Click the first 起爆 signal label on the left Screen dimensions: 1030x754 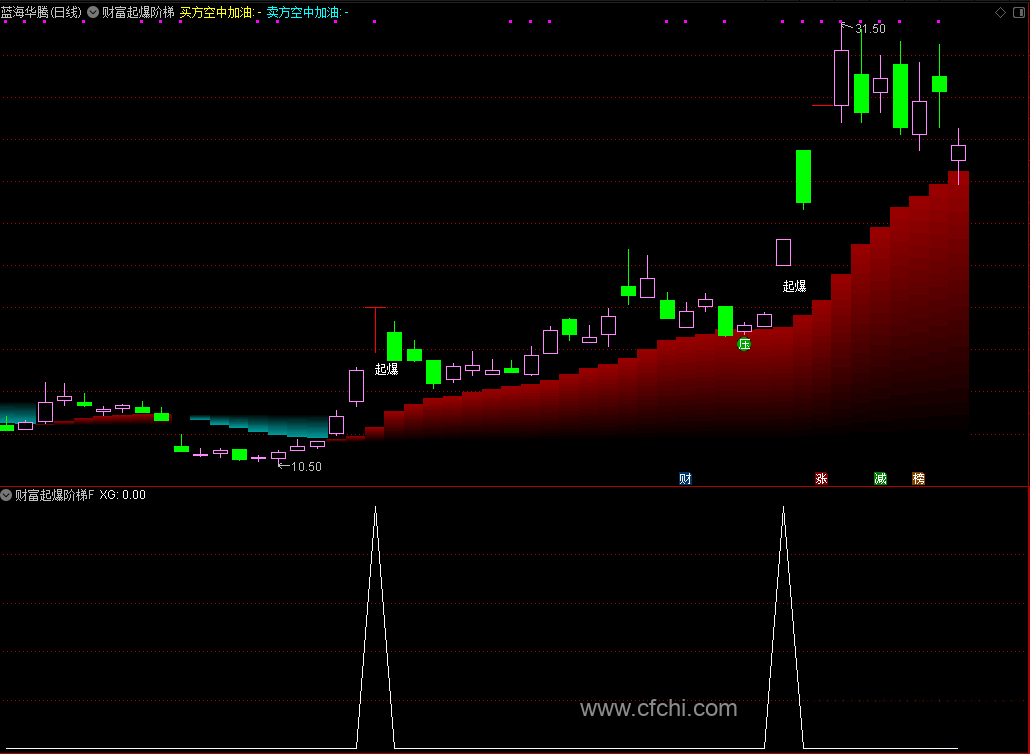pyautogui.click(x=386, y=369)
